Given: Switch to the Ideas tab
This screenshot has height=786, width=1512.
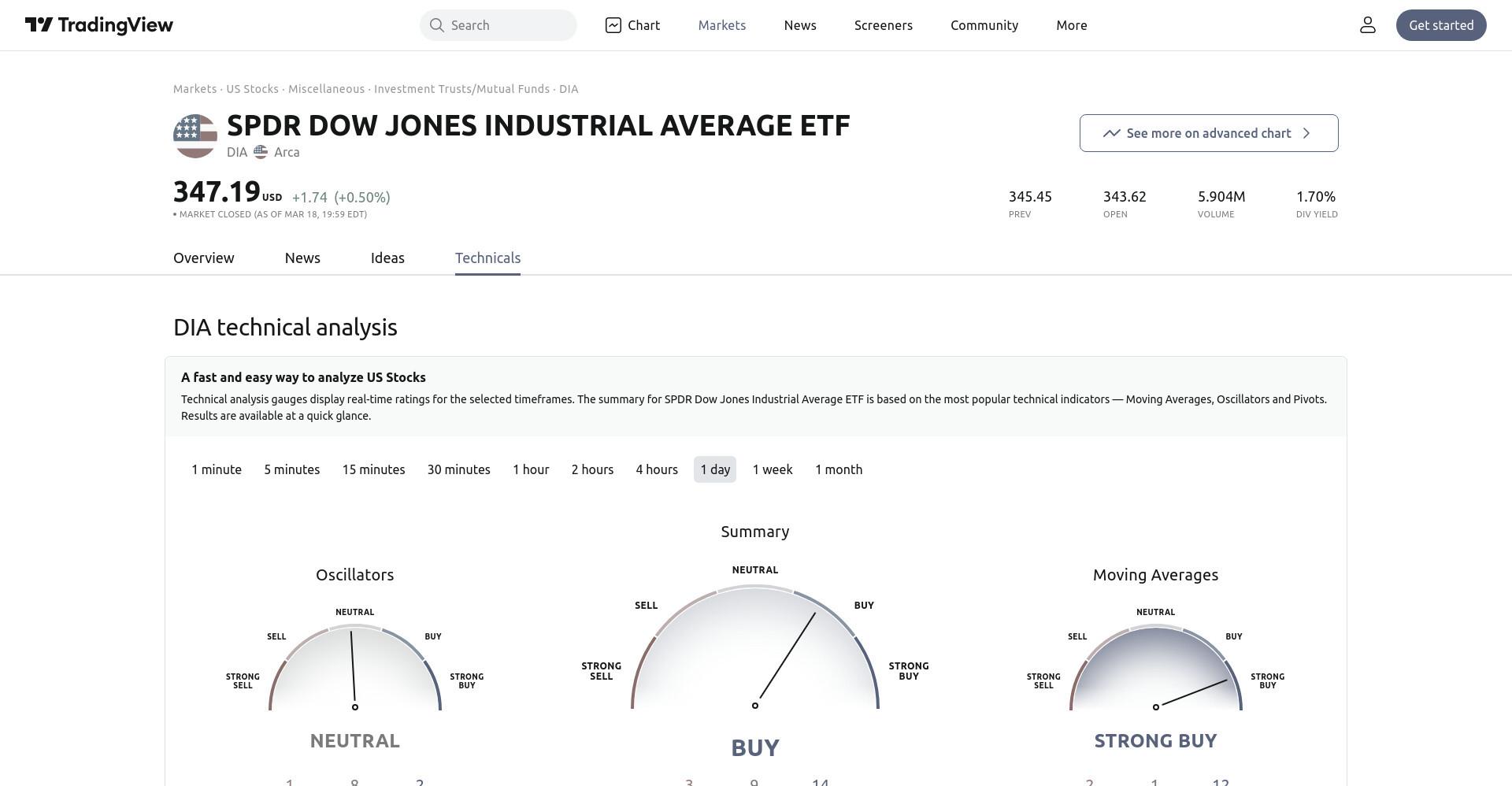Looking at the screenshot, I should tap(387, 258).
